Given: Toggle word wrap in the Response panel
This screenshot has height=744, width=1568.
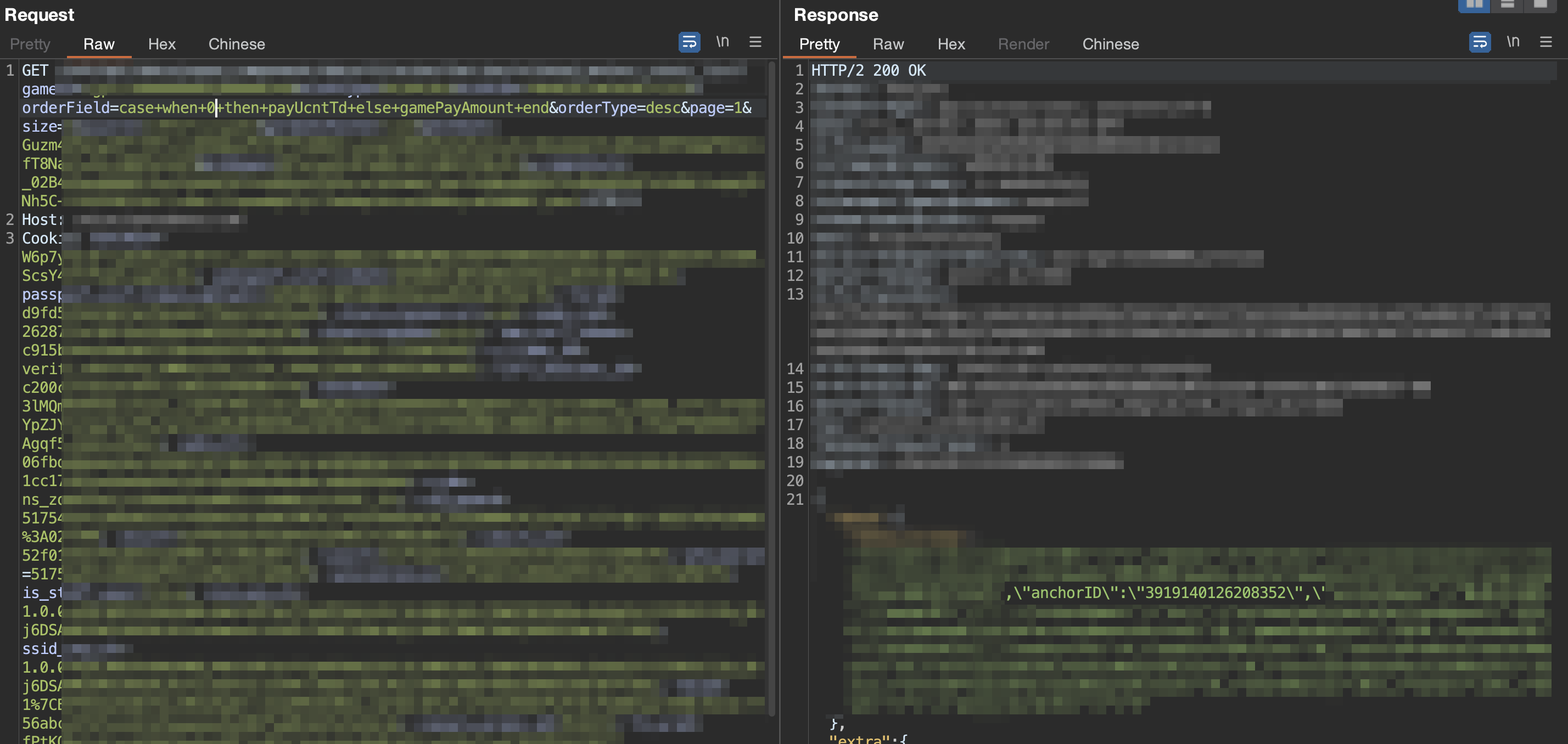Looking at the screenshot, I should coord(1480,42).
